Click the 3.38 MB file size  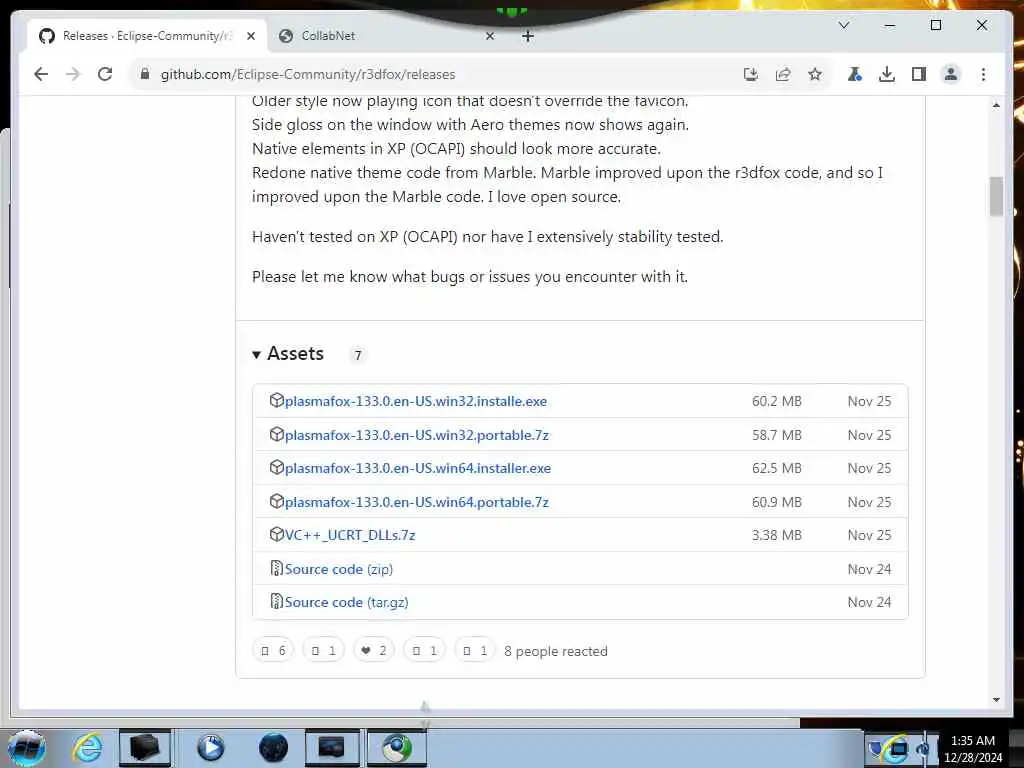[776, 535]
